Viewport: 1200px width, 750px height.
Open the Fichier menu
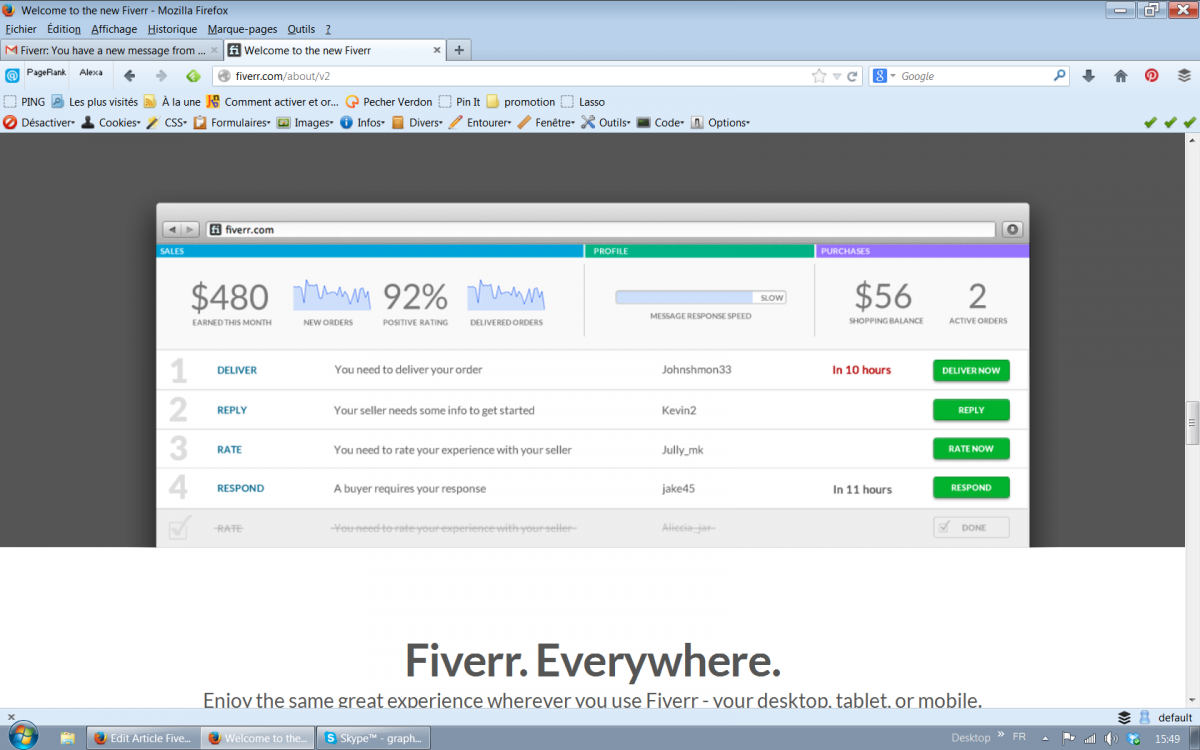[x=21, y=29]
